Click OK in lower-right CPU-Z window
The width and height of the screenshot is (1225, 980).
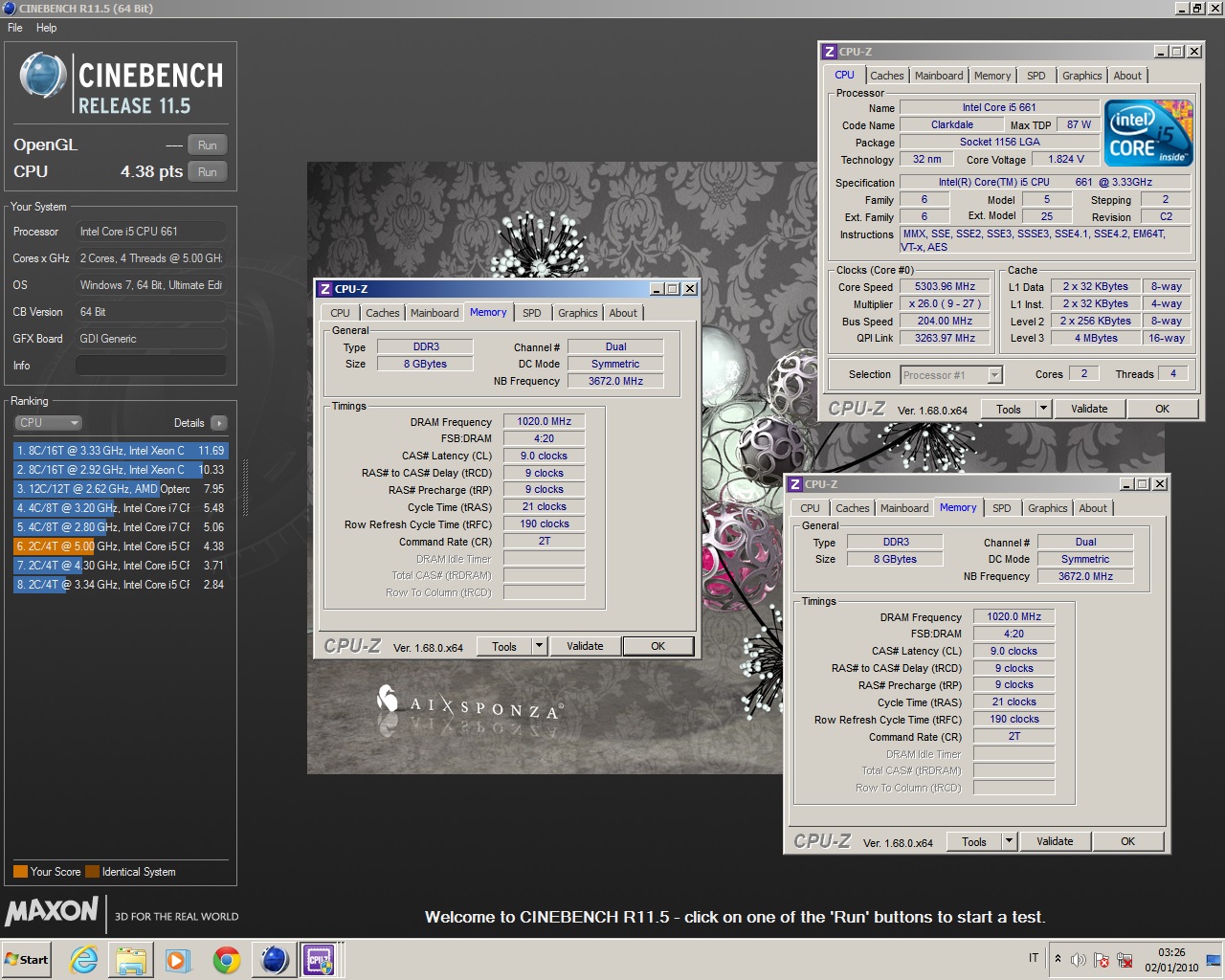coord(1127,842)
